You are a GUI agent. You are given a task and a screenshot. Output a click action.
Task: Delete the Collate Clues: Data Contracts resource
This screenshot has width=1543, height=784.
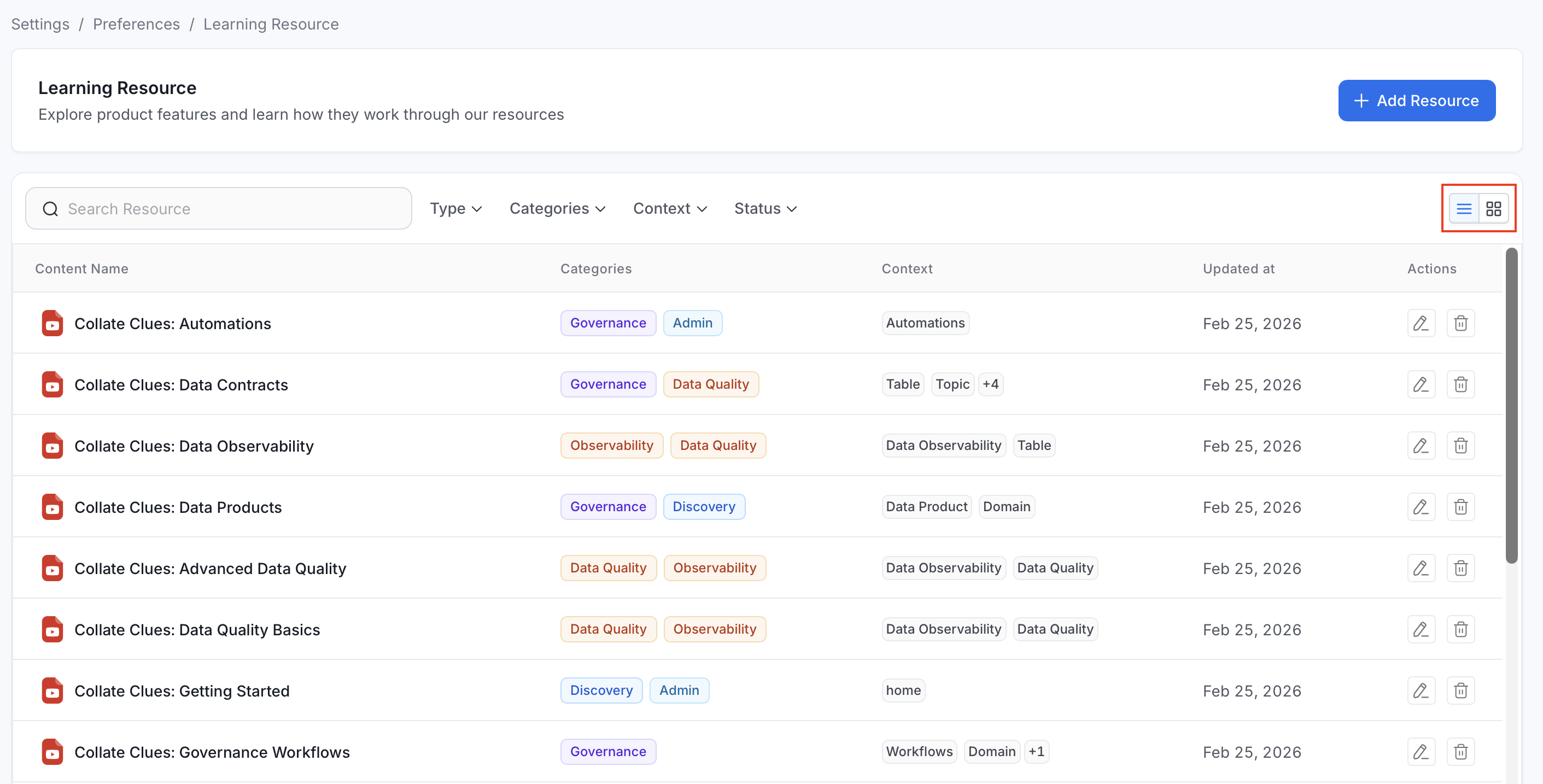click(1460, 384)
